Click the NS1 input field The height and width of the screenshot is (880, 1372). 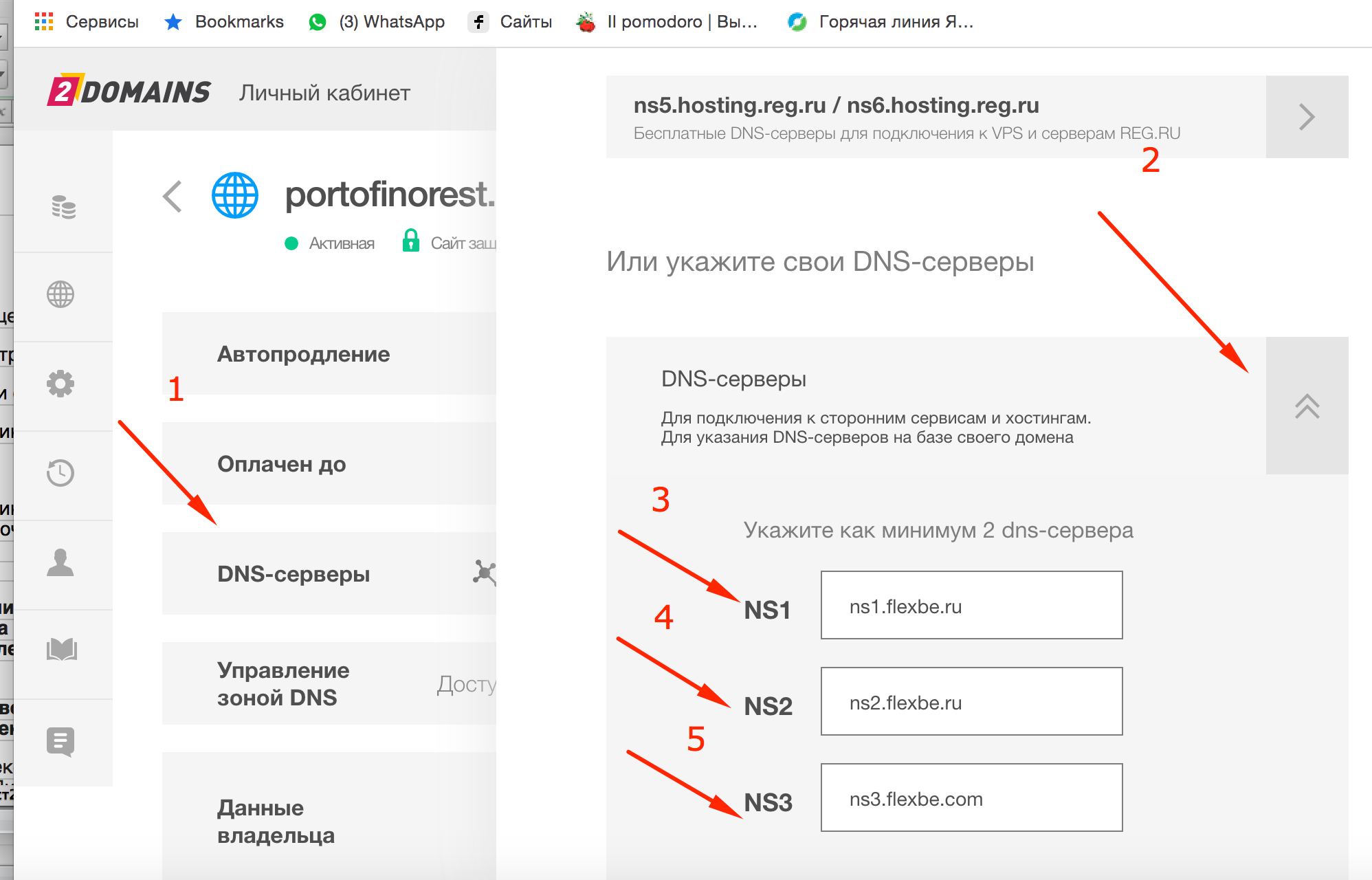[971, 605]
